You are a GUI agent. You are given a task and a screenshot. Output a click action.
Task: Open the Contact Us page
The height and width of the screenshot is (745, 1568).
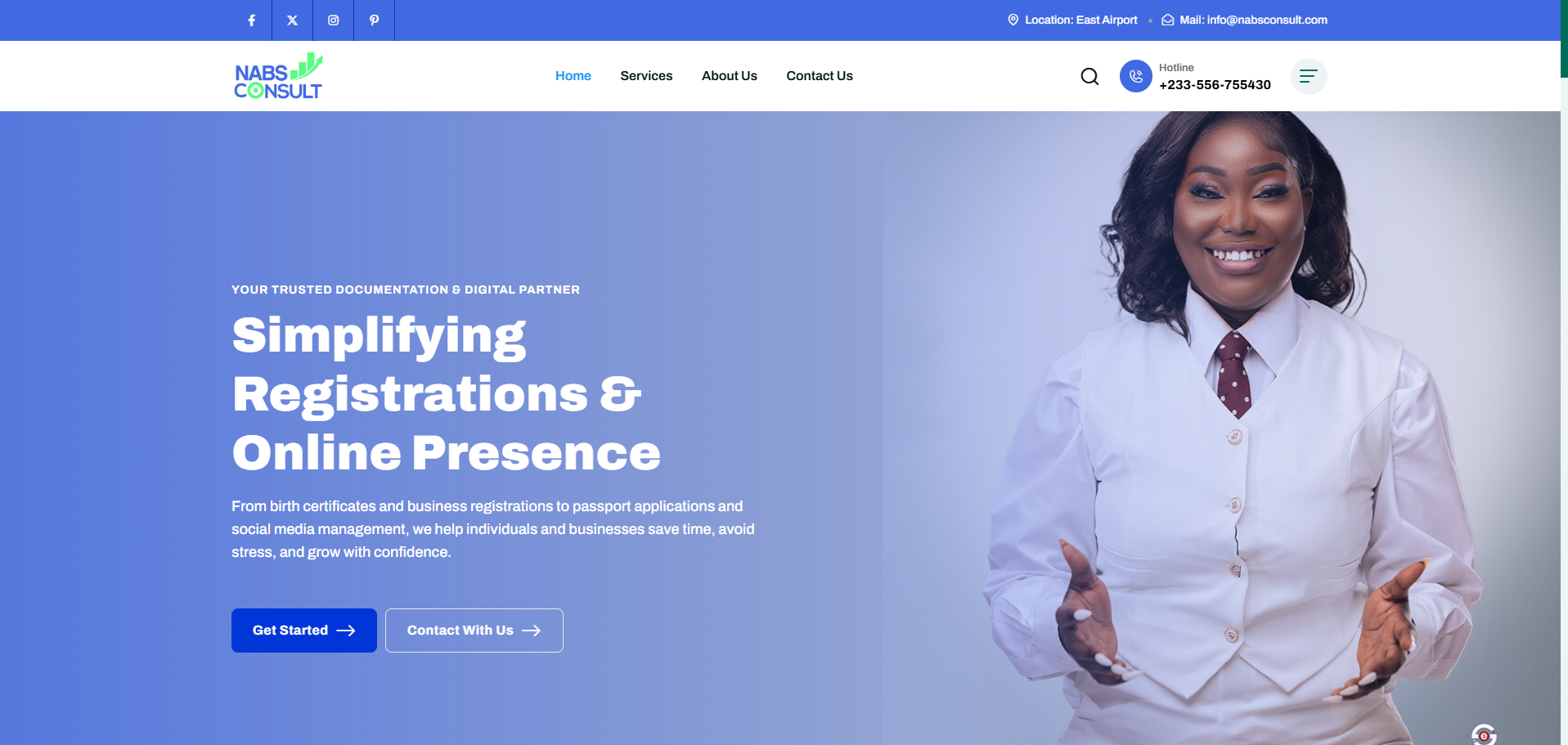820,76
